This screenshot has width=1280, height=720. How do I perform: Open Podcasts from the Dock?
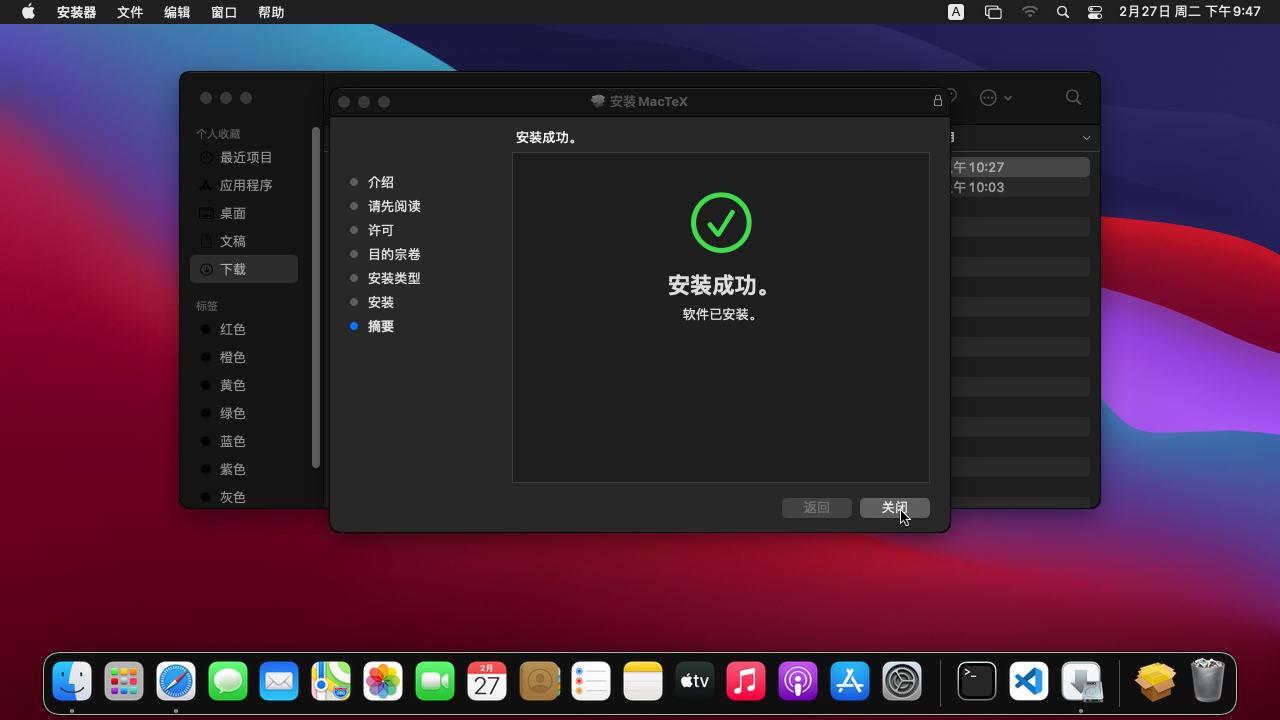pyautogui.click(x=798, y=682)
